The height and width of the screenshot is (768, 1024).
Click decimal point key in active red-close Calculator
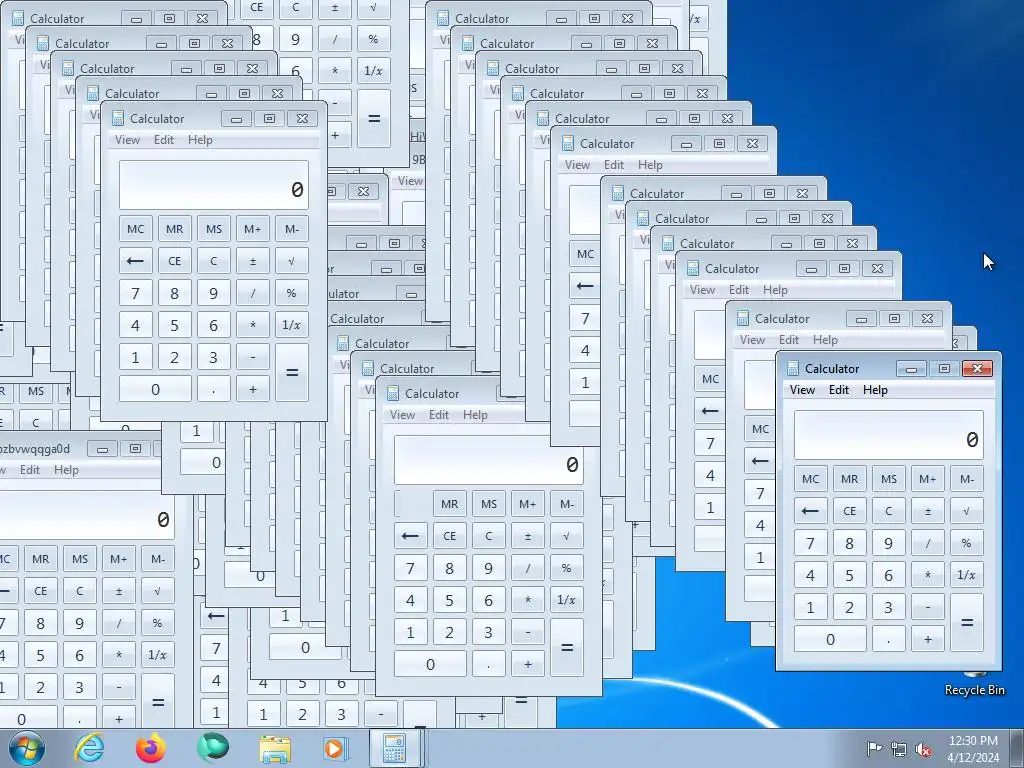click(889, 639)
